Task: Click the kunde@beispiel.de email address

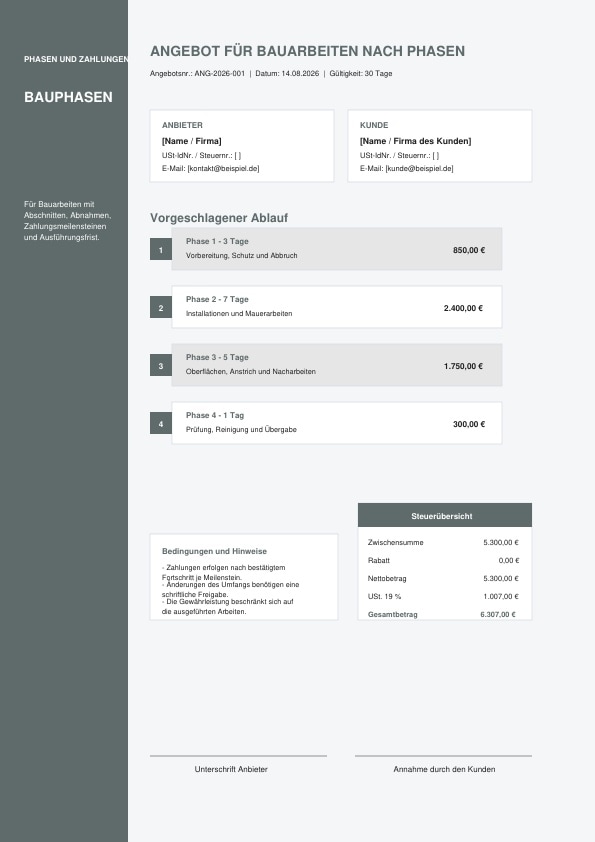Action: (419, 169)
